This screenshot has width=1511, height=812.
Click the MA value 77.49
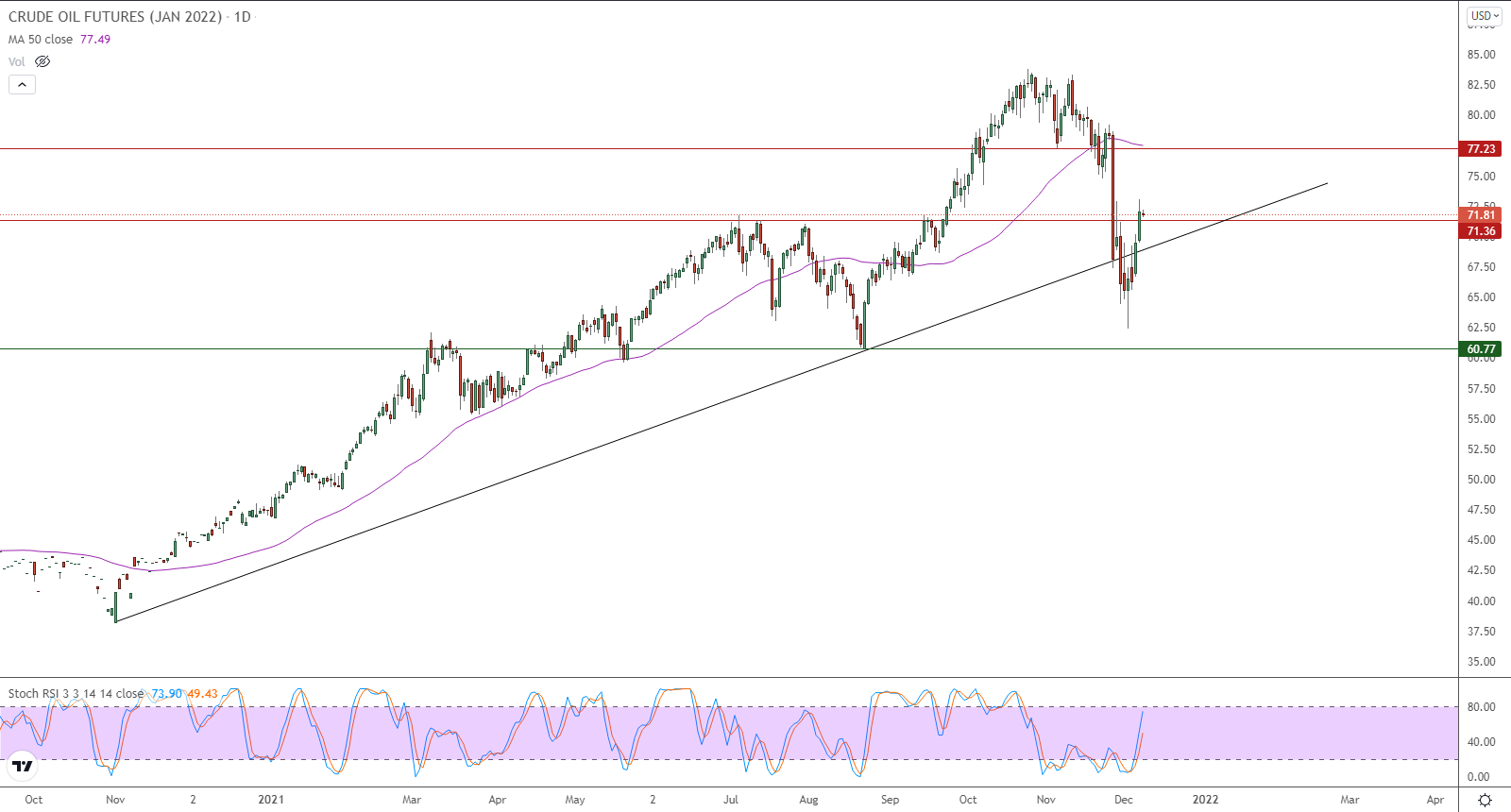pyautogui.click(x=95, y=40)
